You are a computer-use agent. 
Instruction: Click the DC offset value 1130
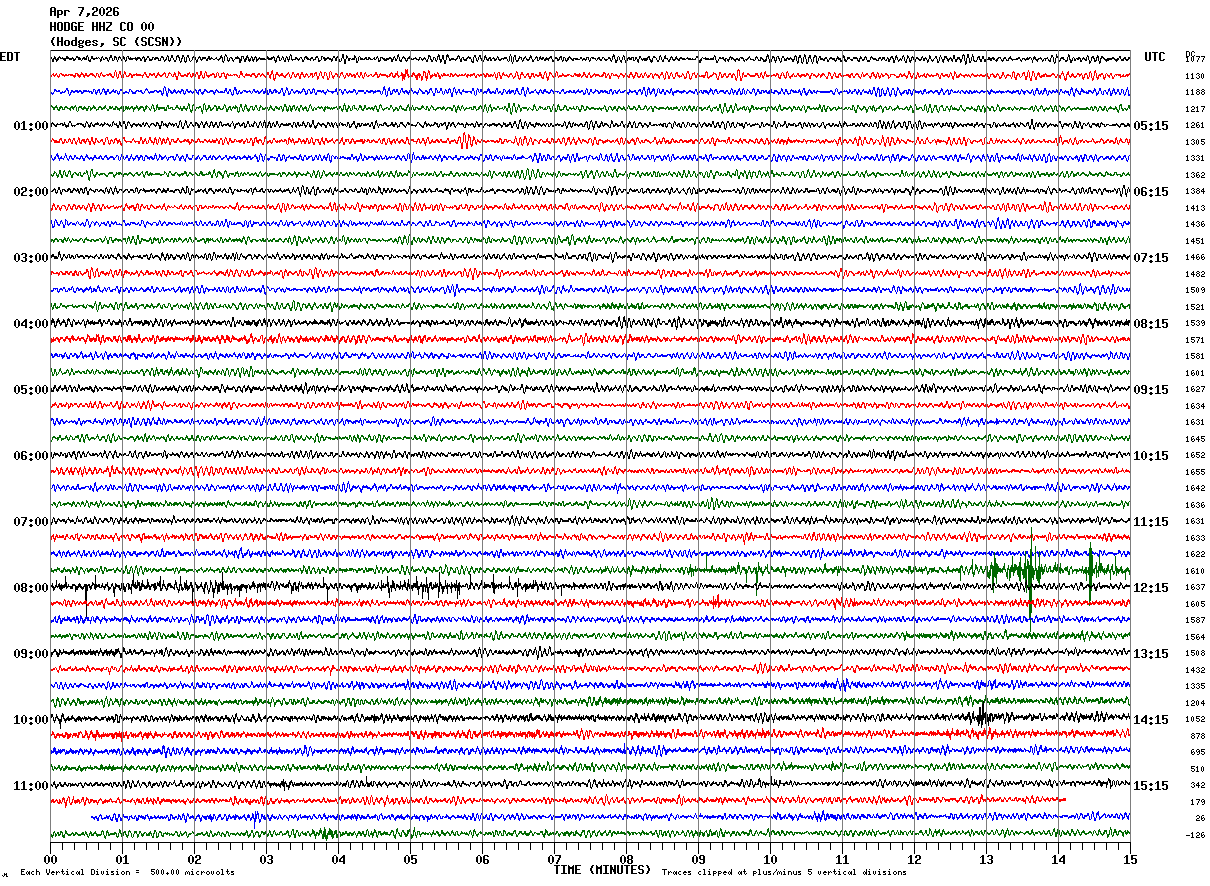[x=1195, y=76]
